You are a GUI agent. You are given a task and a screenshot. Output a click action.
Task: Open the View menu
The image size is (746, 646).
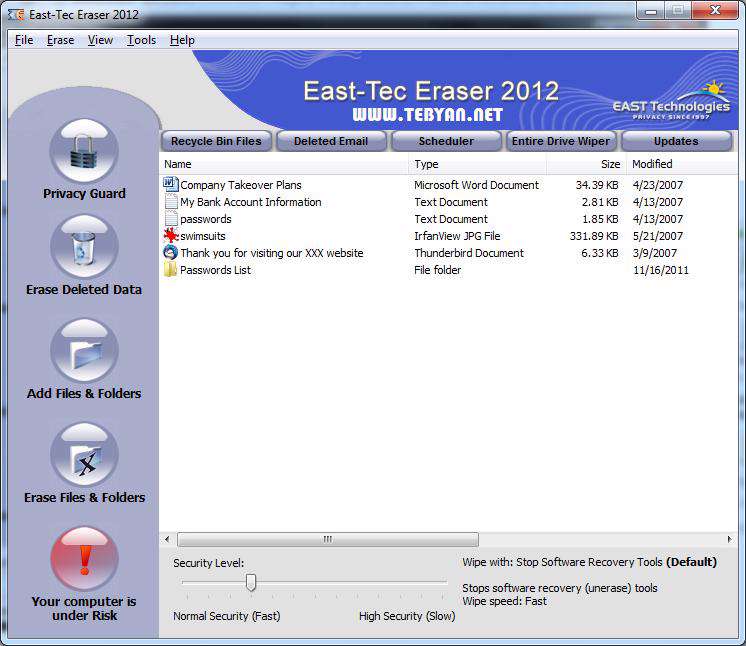100,40
